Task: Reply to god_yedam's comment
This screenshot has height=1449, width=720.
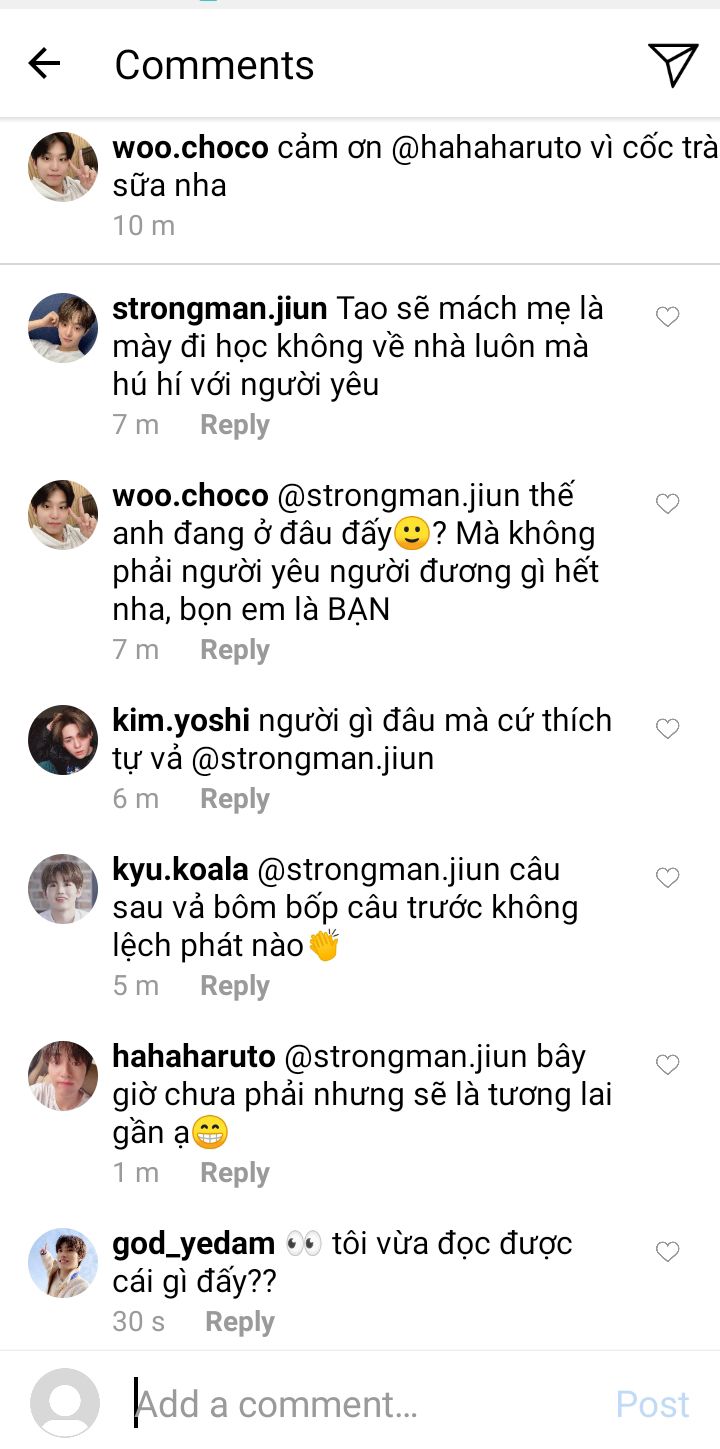Action: (240, 1322)
